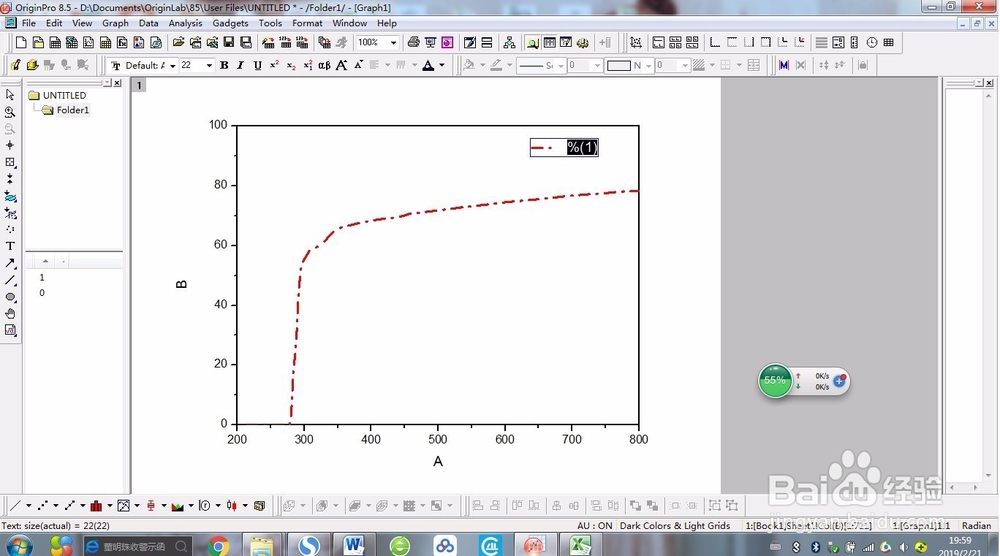Select the Arrow drawing tool

point(10,263)
